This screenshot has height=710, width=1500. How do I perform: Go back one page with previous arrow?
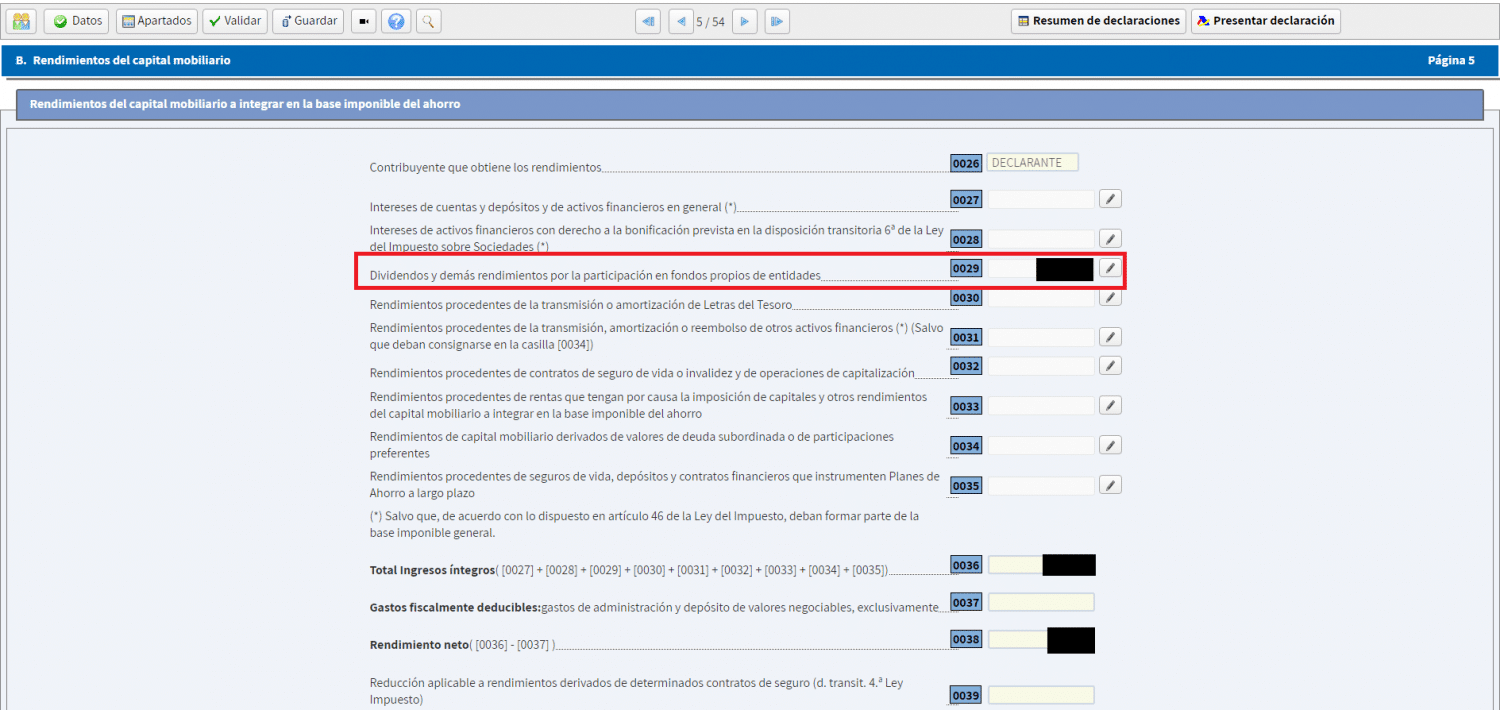[680, 20]
